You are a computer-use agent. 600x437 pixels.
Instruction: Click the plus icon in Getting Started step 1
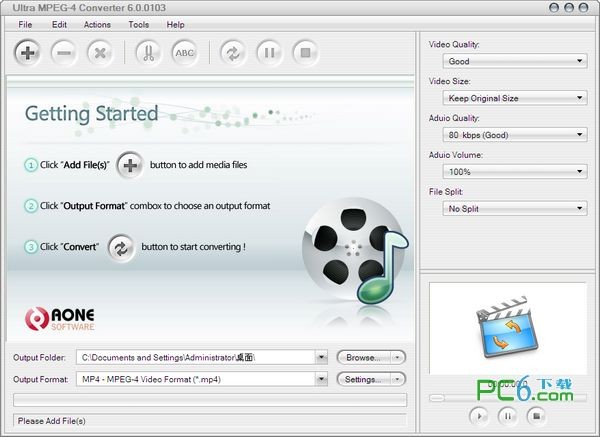coord(130,165)
